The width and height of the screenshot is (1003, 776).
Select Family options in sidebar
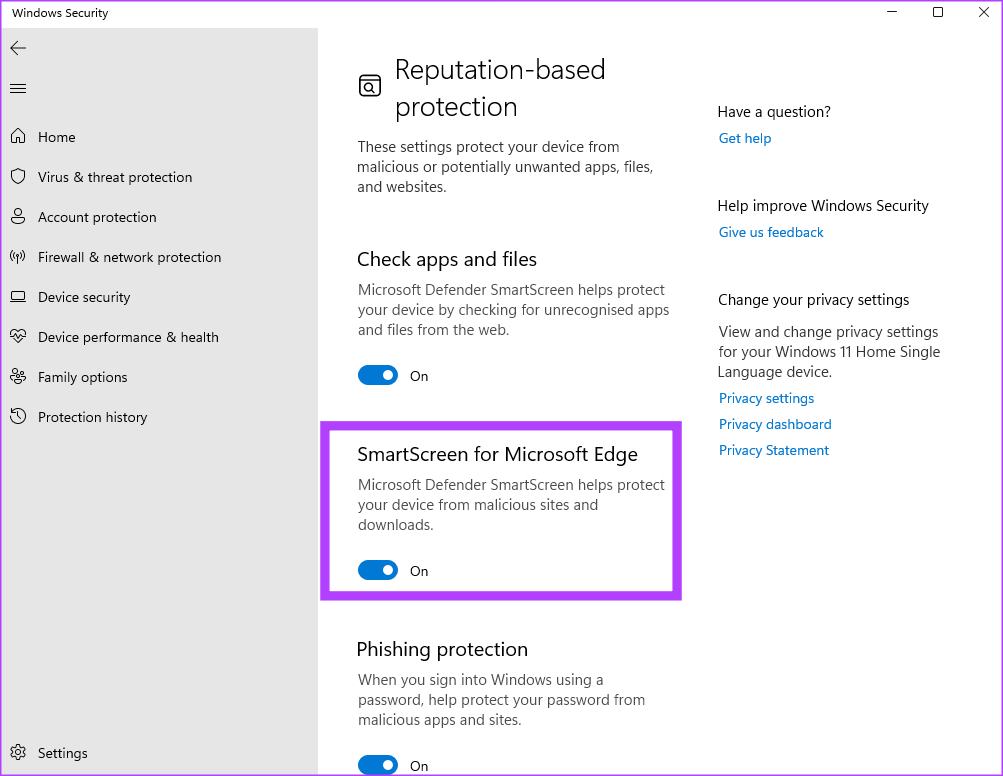click(83, 377)
